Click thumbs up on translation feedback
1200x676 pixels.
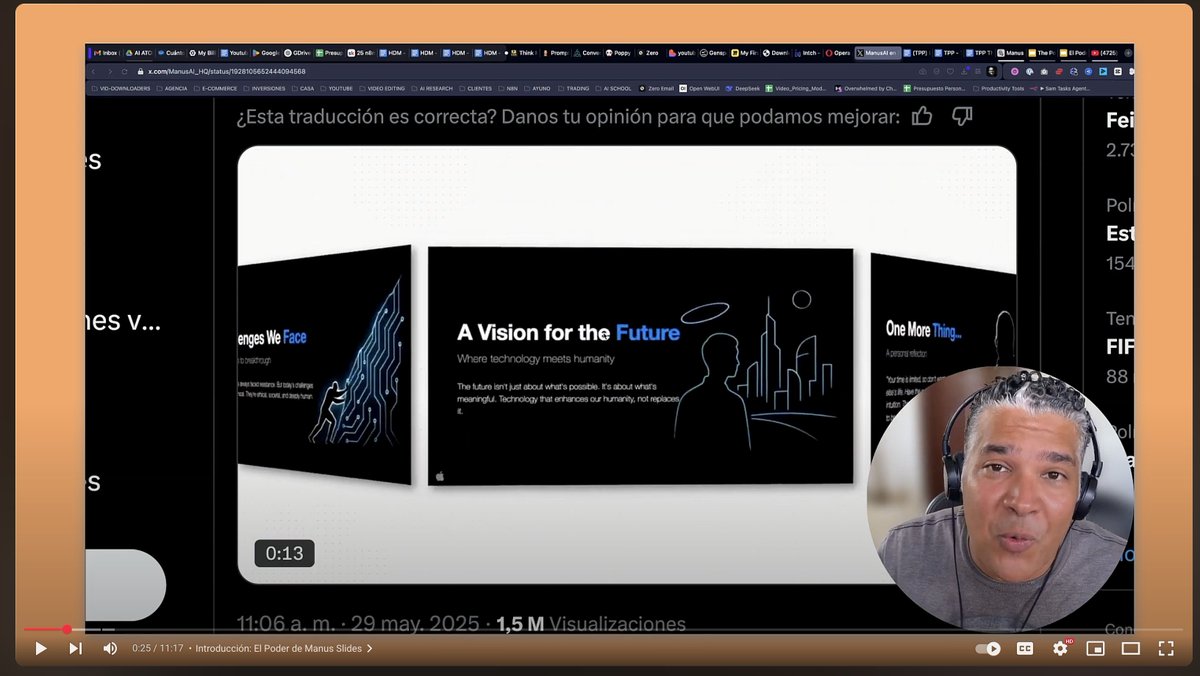(922, 117)
